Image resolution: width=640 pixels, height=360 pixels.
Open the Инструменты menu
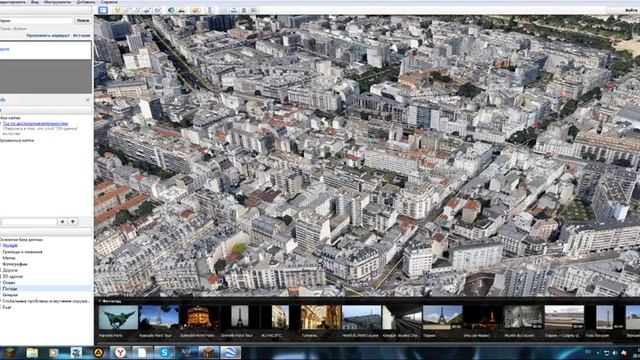click(57, 2)
